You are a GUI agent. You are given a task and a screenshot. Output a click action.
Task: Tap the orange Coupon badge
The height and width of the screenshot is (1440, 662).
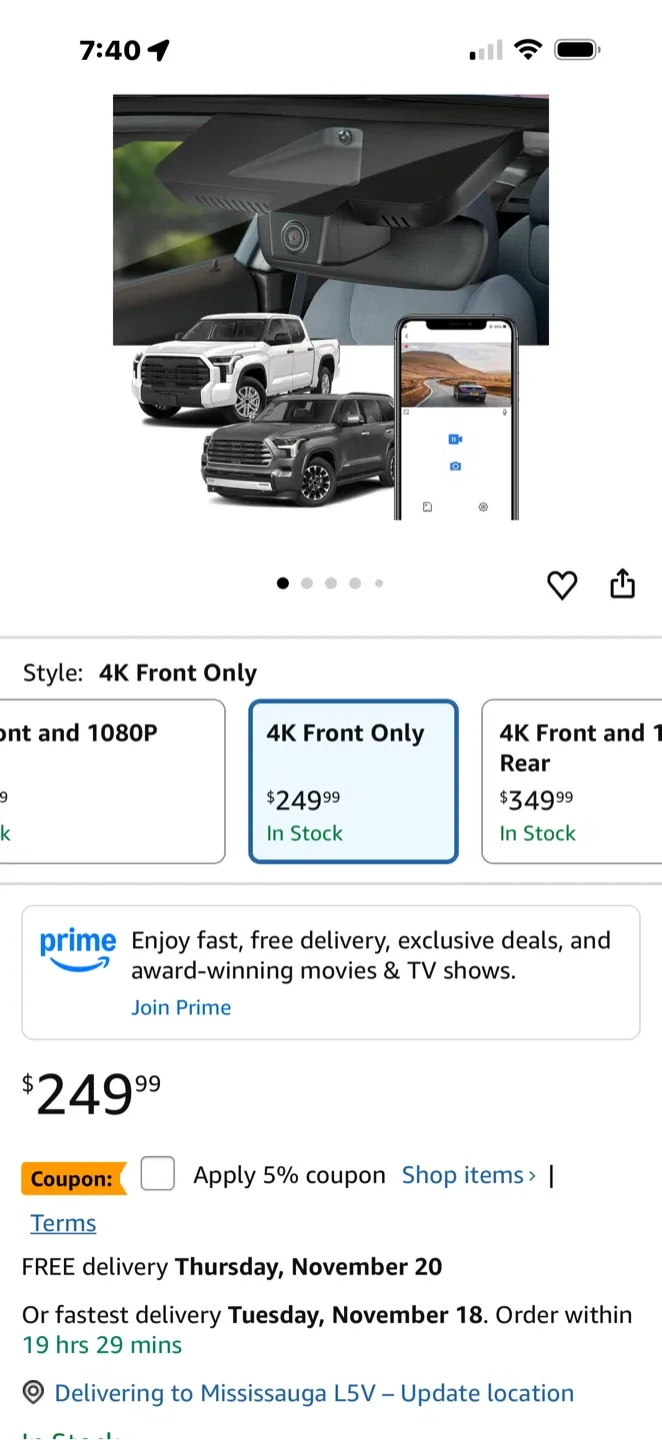(x=72, y=1178)
